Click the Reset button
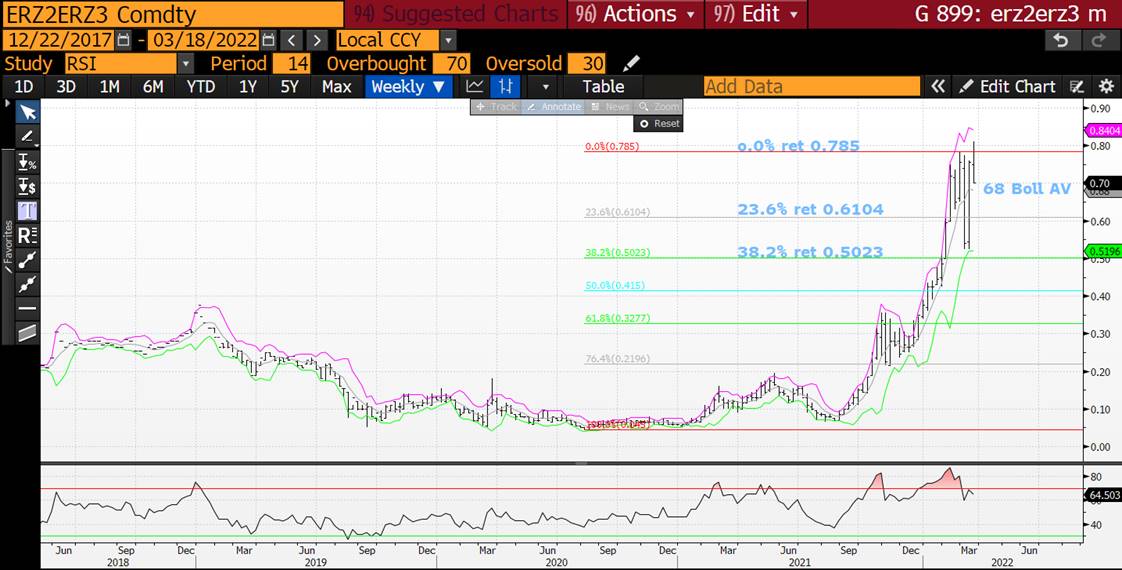Viewport: 1122px width, 570px height. 658,124
